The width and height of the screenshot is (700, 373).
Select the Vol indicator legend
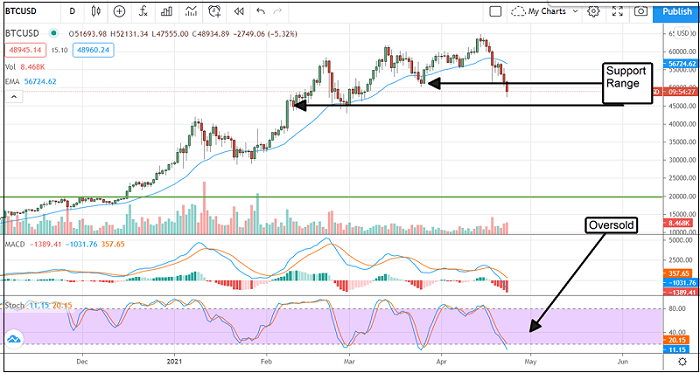coord(25,67)
